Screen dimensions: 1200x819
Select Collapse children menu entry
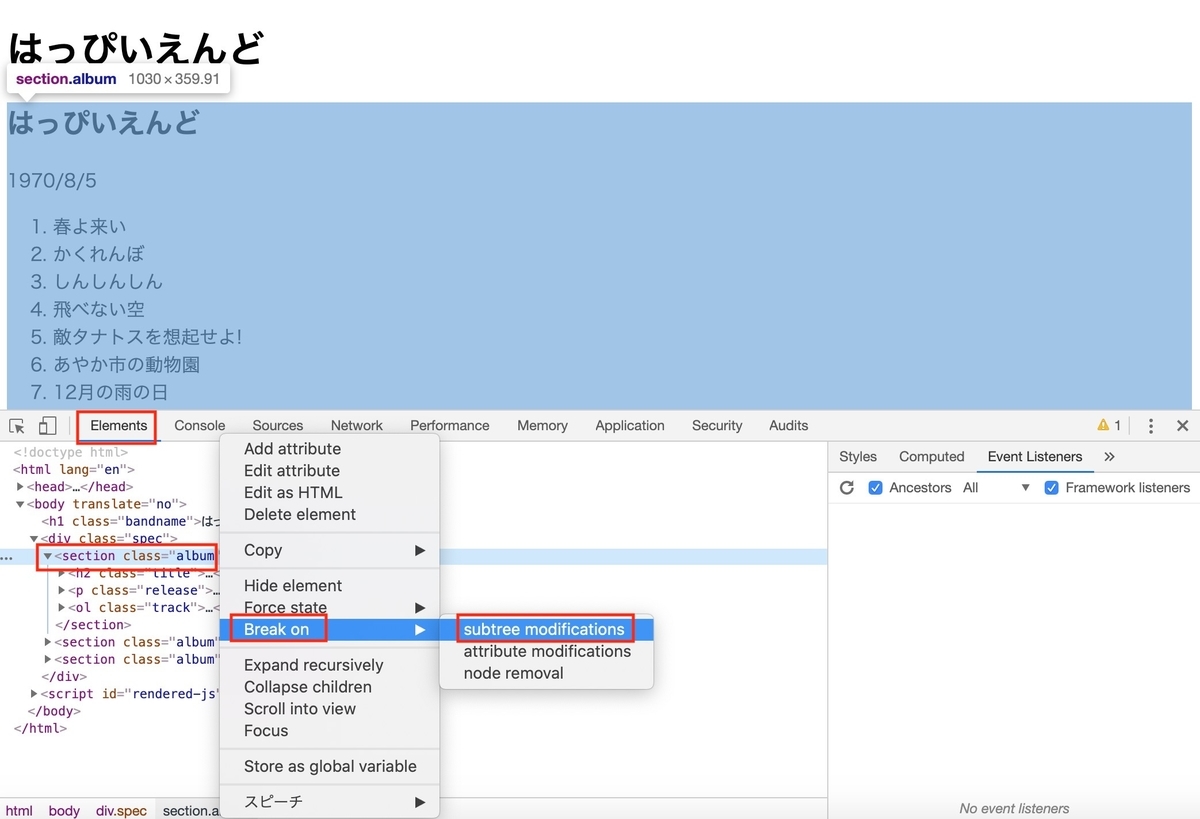coord(330,688)
